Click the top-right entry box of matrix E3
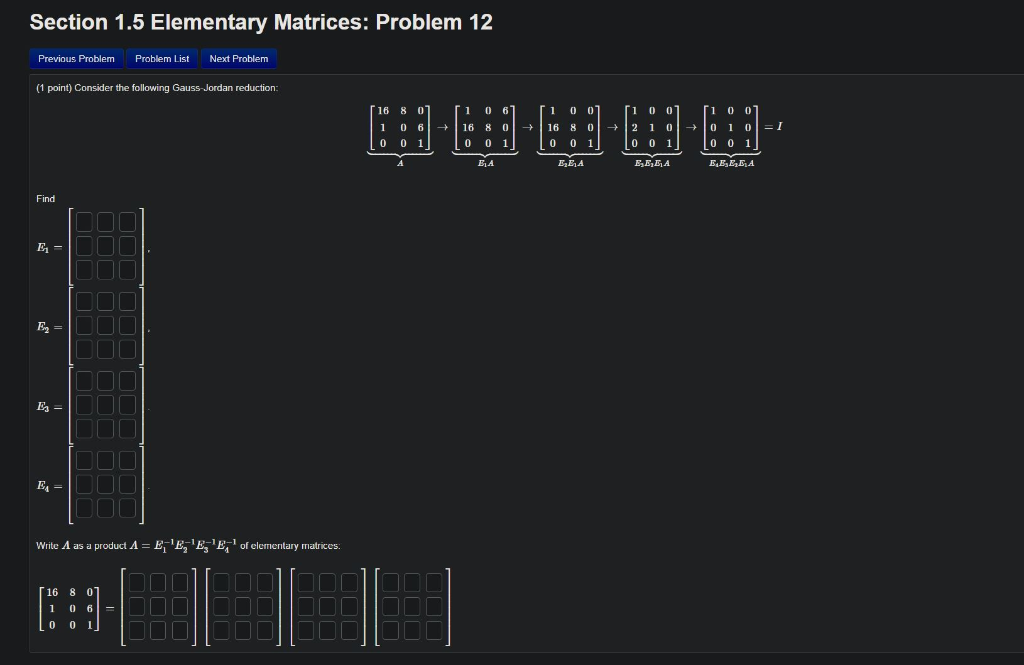The image size is (1024, 665). [128, 380]
